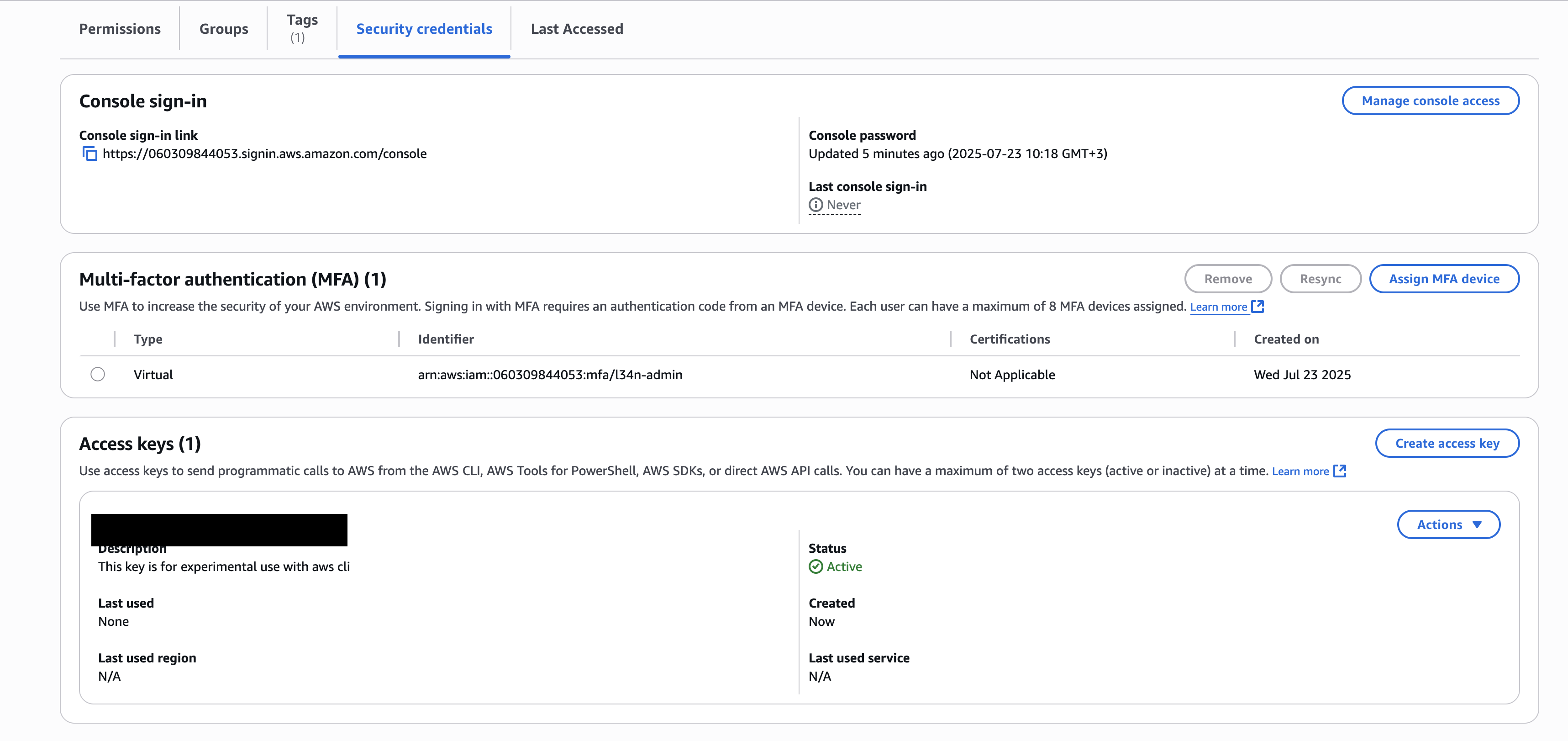Open the Tags (1) tab
This screenshot has width=1568, height=741.
(x=302, y=28)
